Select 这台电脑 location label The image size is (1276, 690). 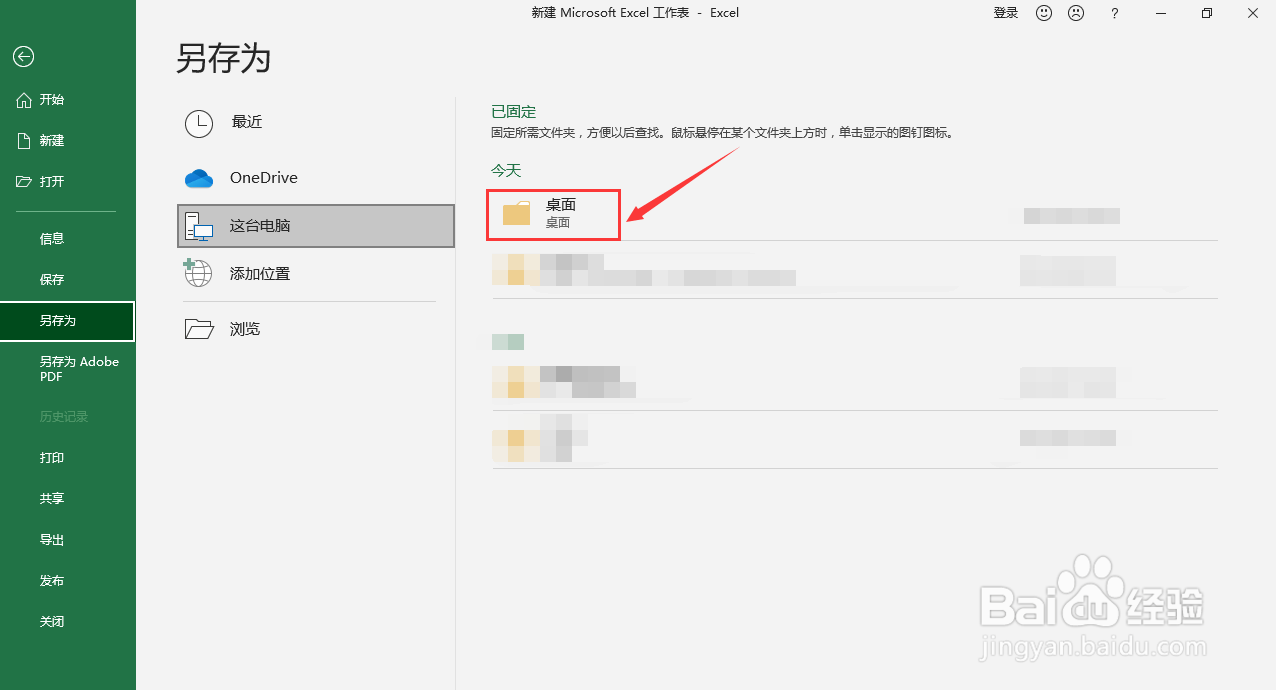click(260, 225)
